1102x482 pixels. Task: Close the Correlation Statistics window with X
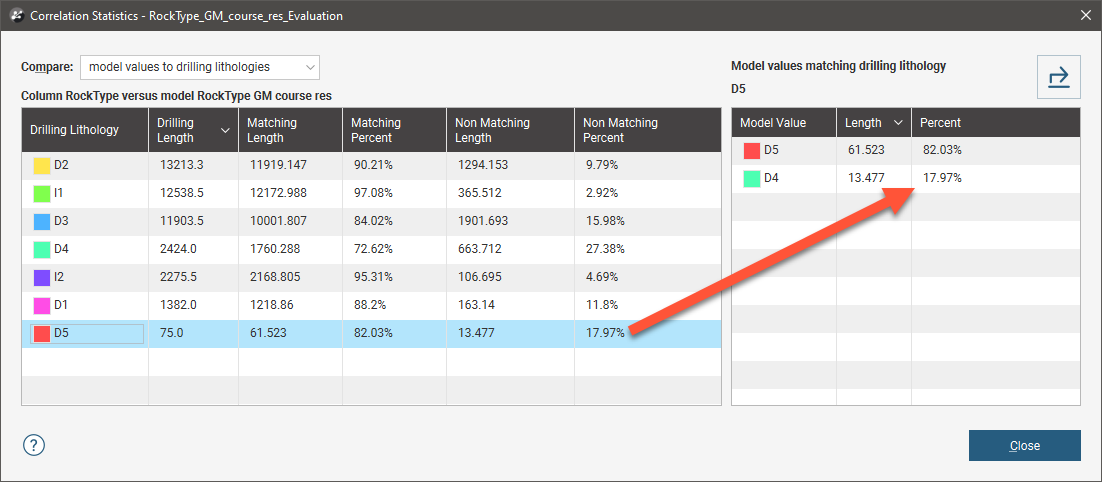tap(1086, 15)
